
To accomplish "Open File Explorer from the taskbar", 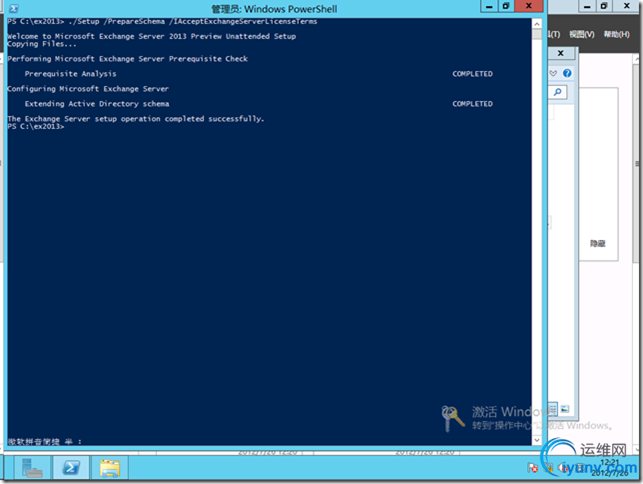I will [109, 468].
